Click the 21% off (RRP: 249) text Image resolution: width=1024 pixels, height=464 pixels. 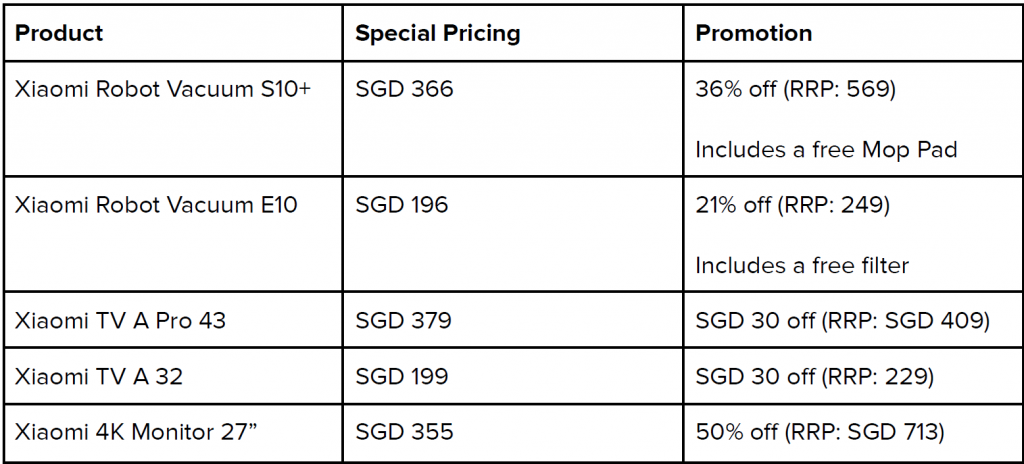pos(792,205)
